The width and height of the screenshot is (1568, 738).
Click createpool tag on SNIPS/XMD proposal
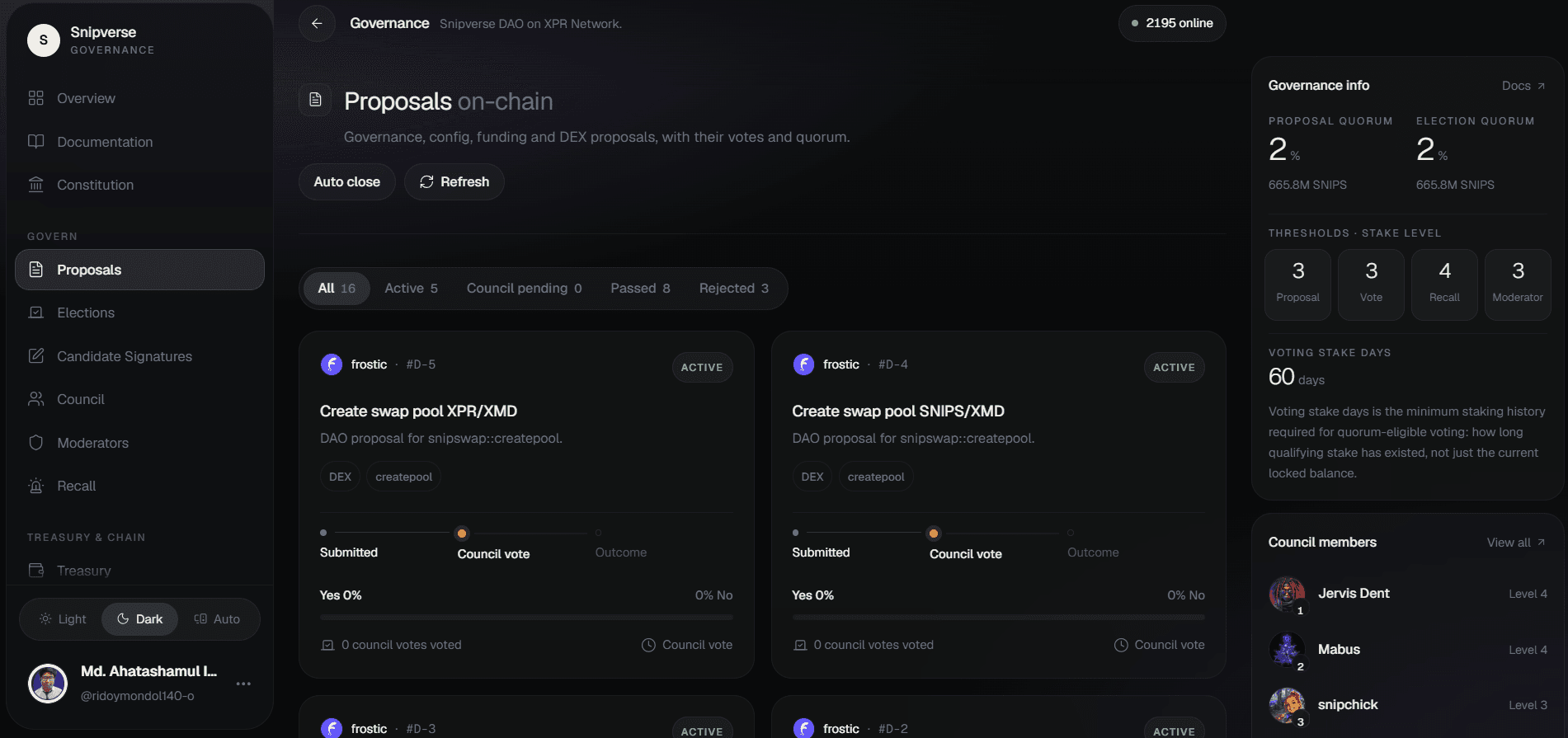coord(876,477)
